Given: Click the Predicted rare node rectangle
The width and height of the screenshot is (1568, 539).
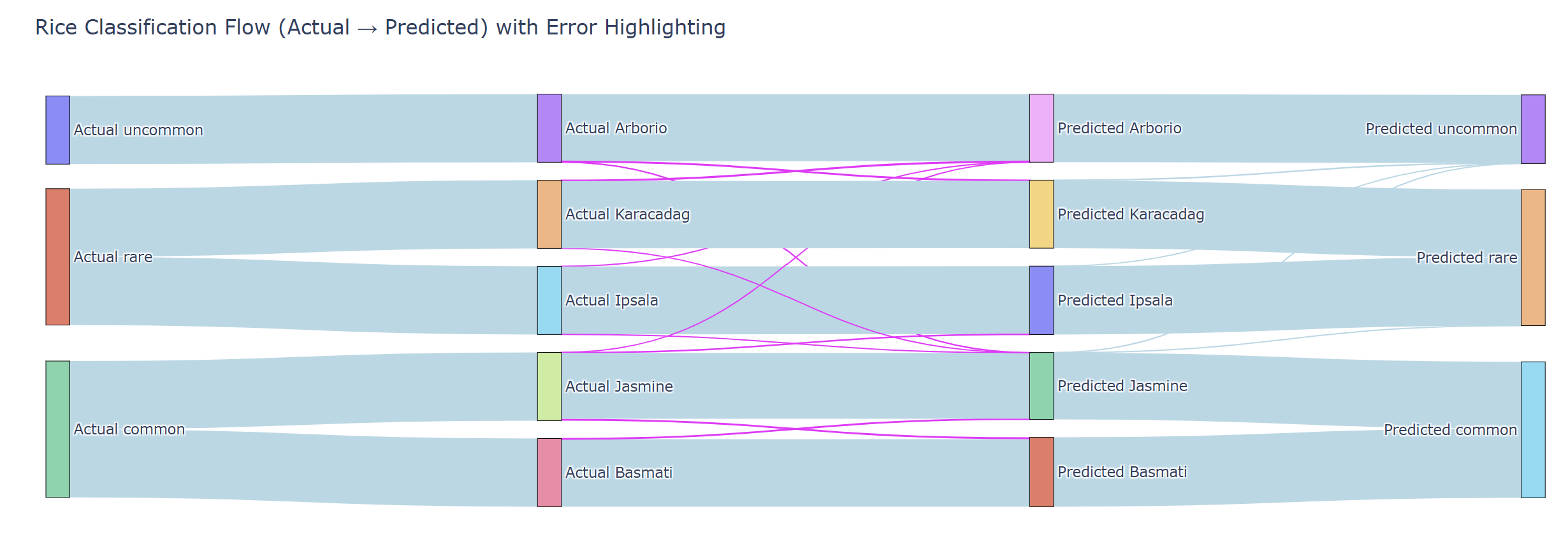Looking at the screenshot, I should 1533,258.
